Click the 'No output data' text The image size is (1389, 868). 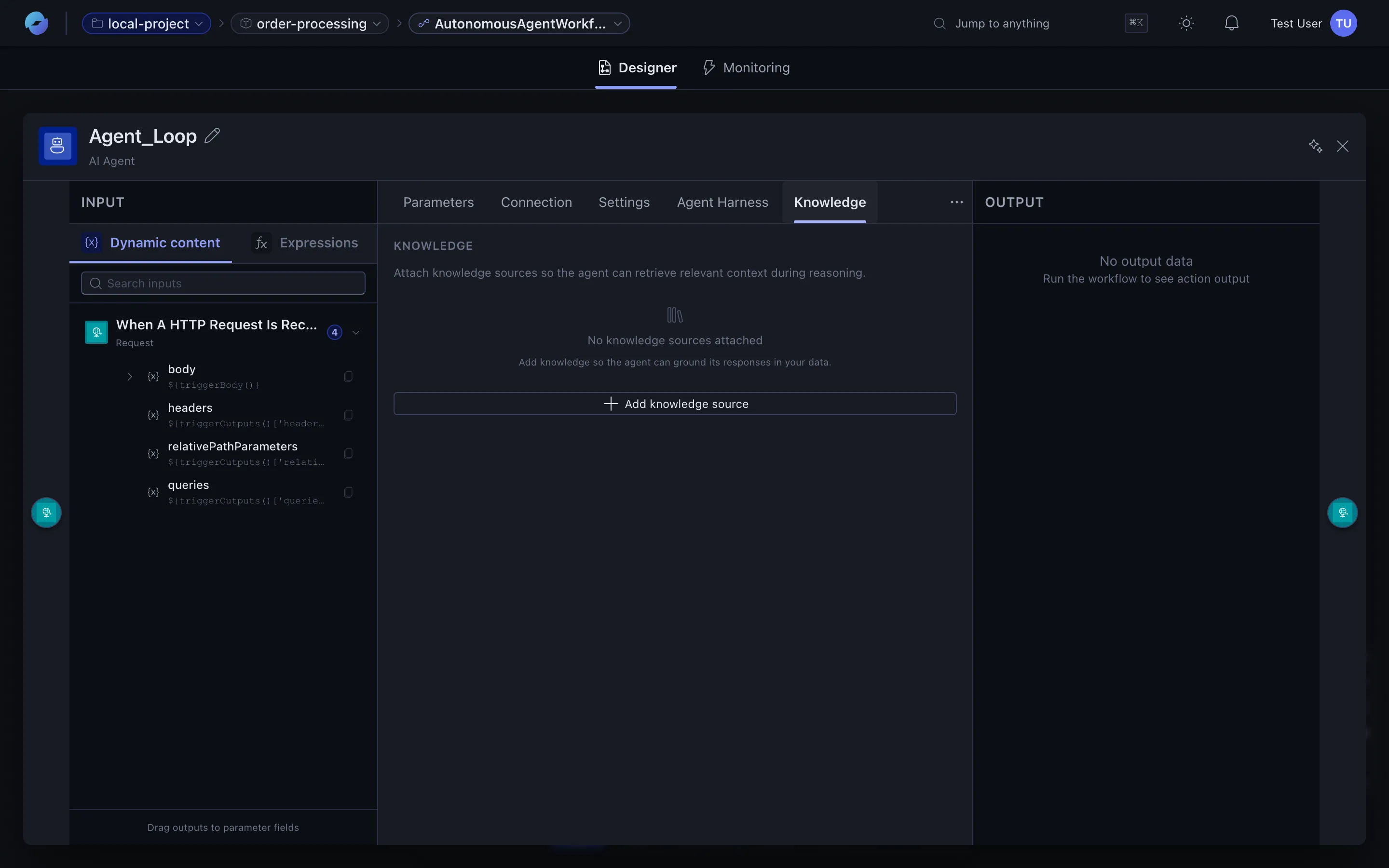(1145, 261)
